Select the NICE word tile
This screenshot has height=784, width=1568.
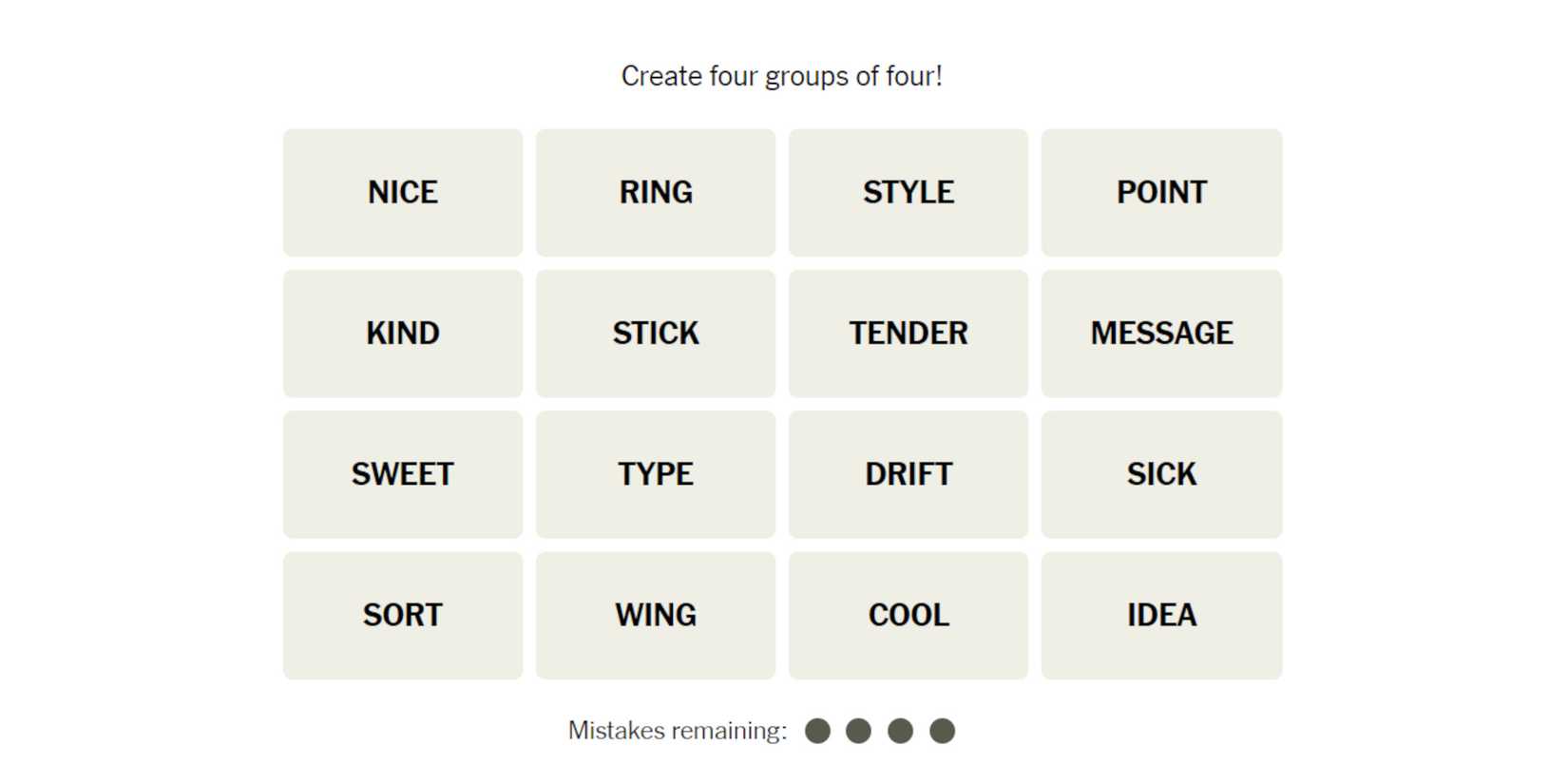point(403,193)
